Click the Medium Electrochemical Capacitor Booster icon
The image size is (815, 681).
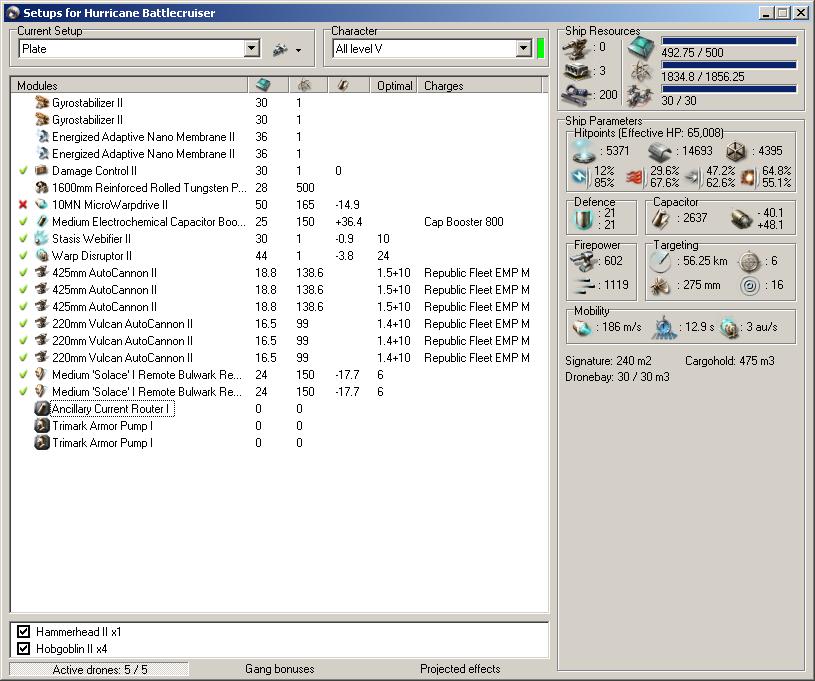tap(42, 222)
